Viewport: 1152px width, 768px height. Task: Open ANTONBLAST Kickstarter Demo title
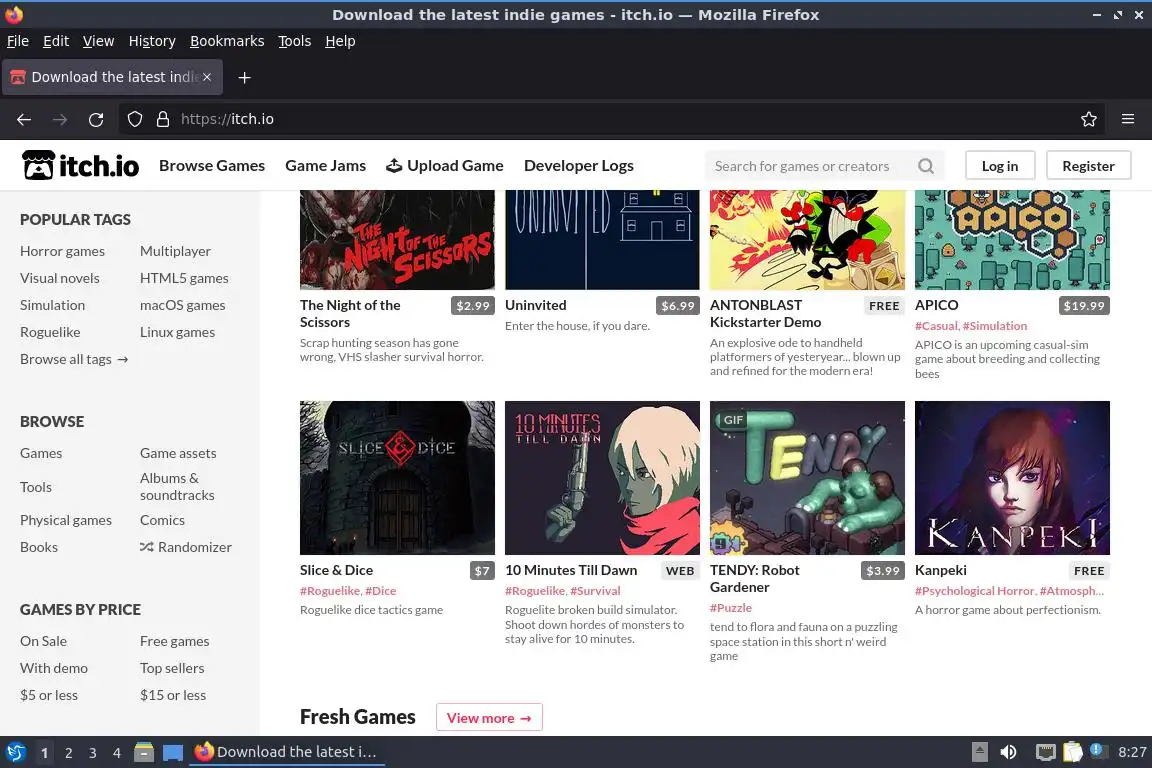[766, 314]
